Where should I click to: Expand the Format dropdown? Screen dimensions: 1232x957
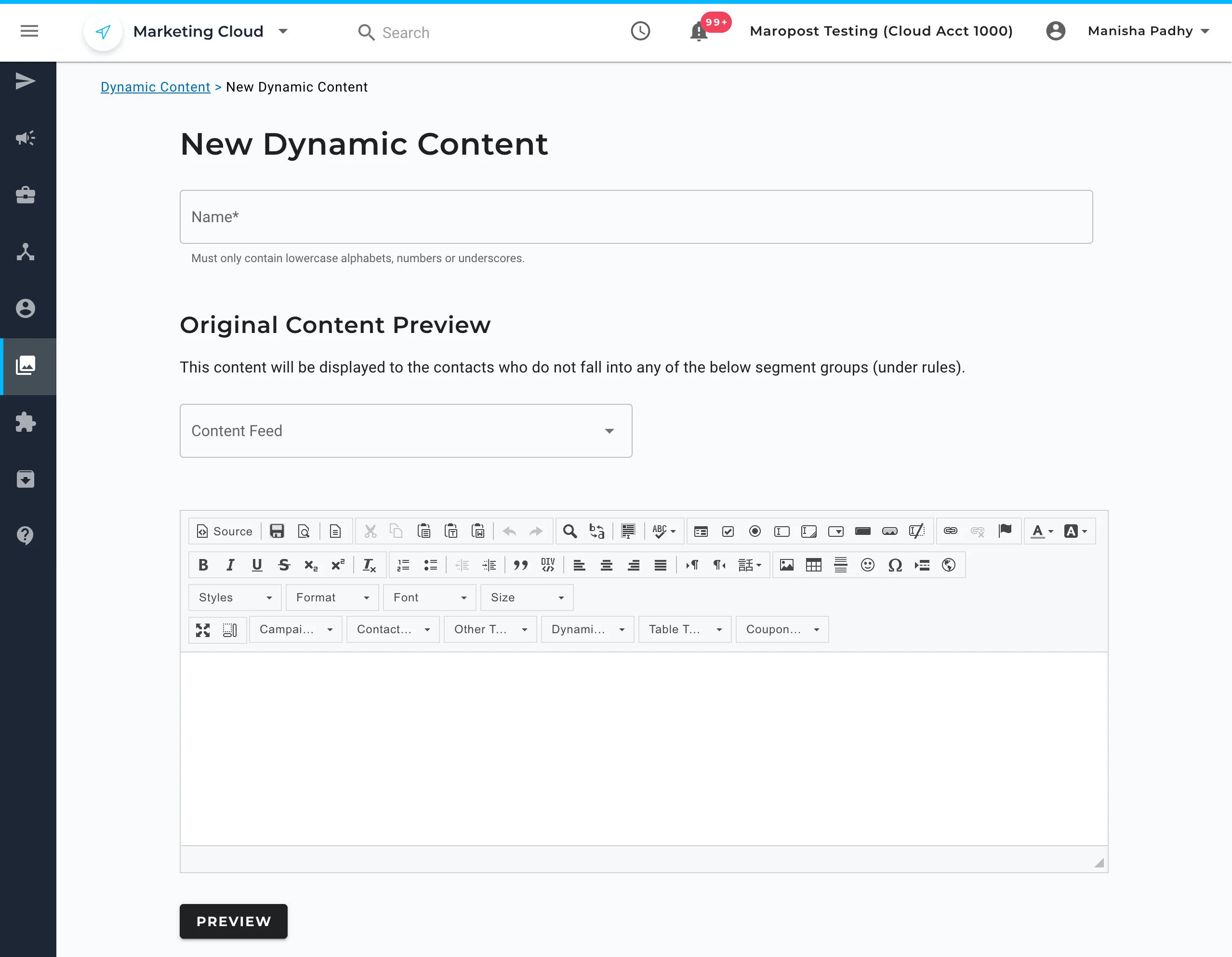pyautogui.click(x=332, y=598)
